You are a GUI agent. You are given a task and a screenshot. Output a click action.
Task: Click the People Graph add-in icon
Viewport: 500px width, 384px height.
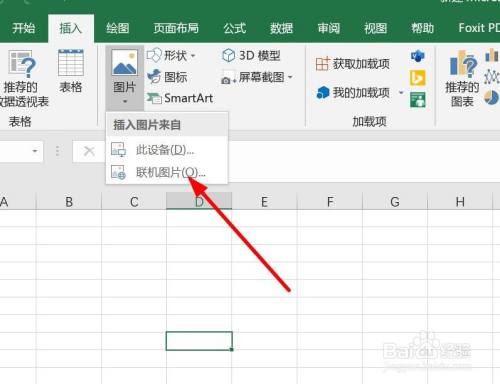coord(418,100)
